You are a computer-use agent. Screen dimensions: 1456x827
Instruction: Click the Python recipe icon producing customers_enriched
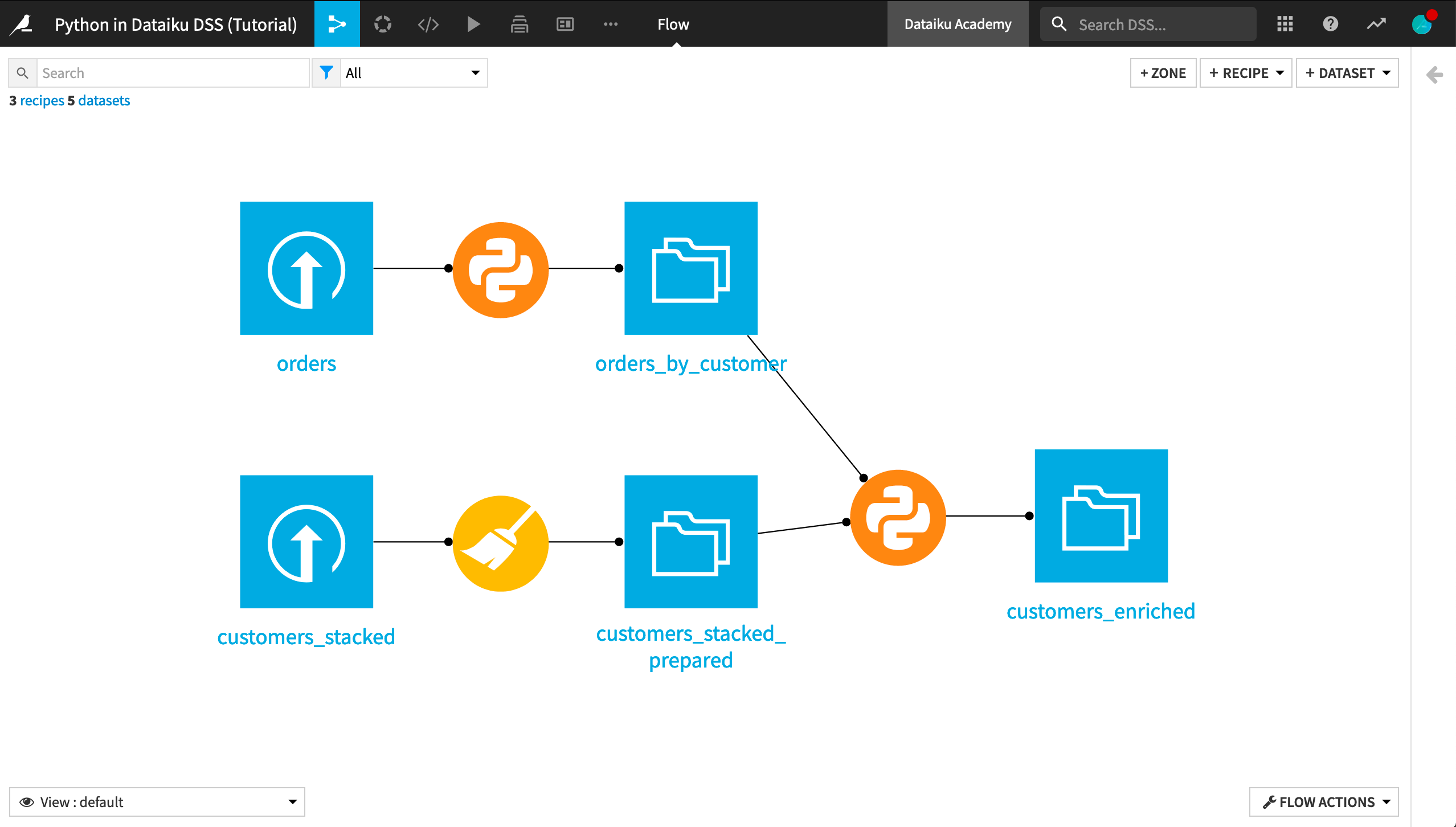(896, 517)
